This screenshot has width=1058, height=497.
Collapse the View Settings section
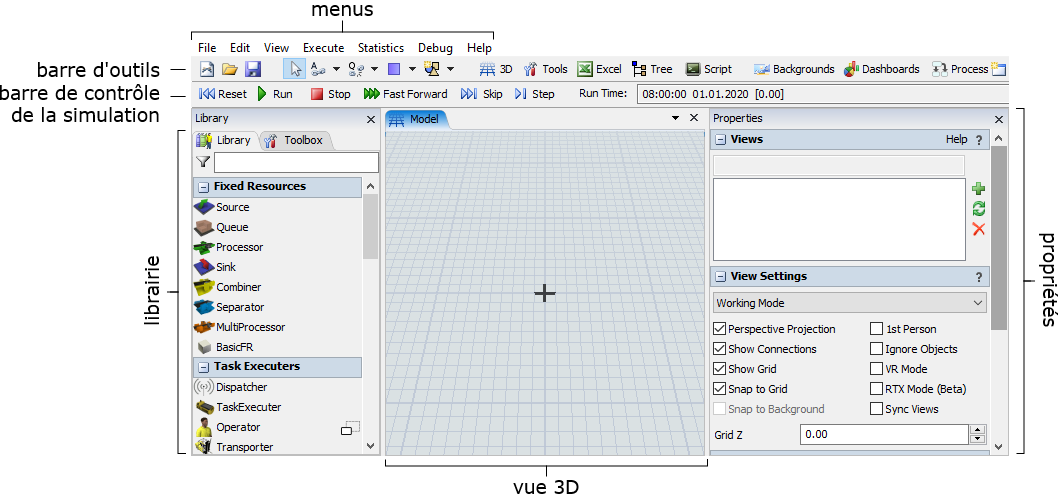click(720, 277)
